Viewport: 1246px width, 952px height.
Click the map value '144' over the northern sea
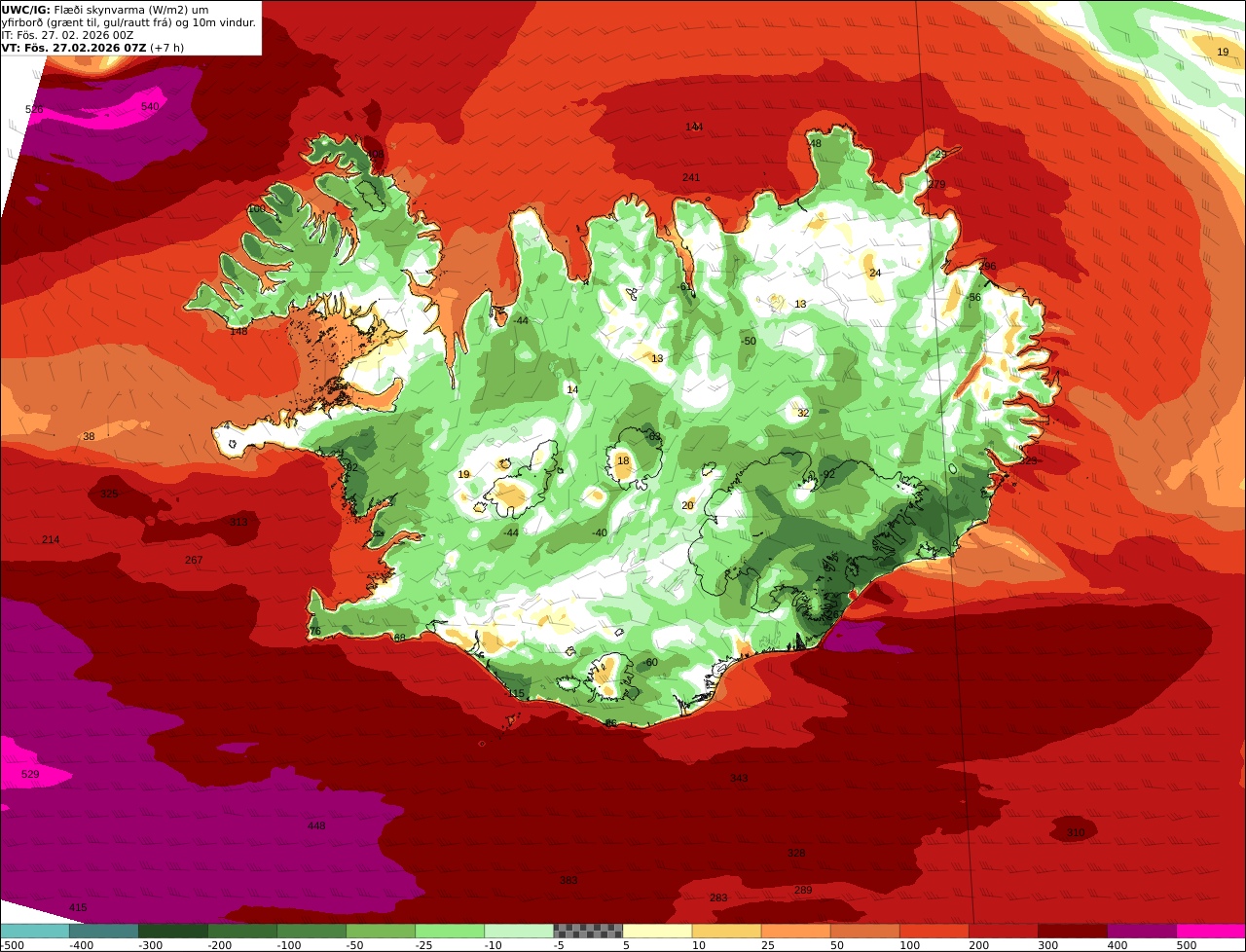pos(694,128)
